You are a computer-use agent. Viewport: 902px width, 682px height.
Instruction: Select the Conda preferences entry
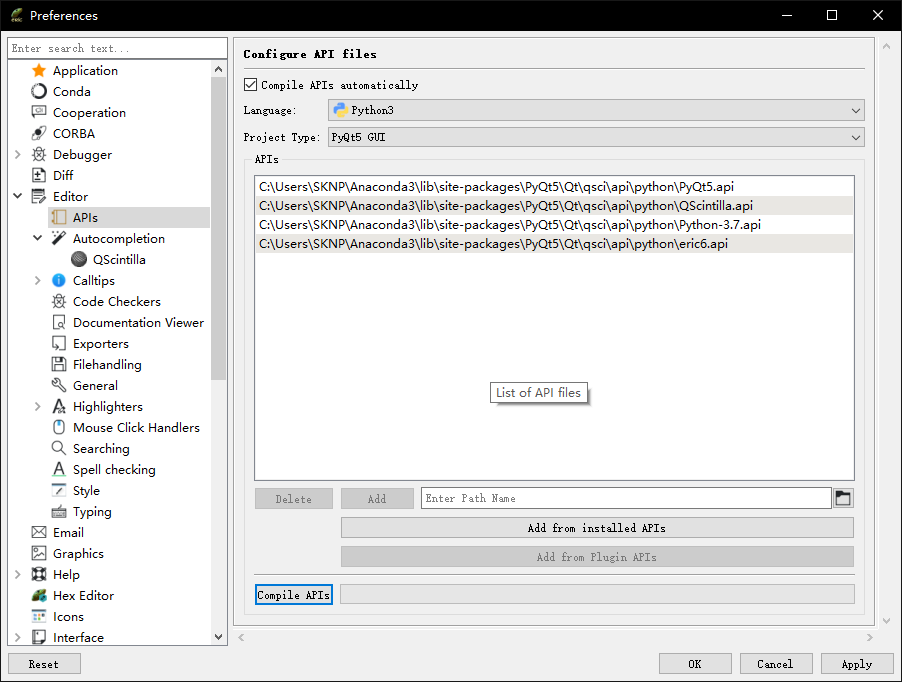click(x=71, y=91)
